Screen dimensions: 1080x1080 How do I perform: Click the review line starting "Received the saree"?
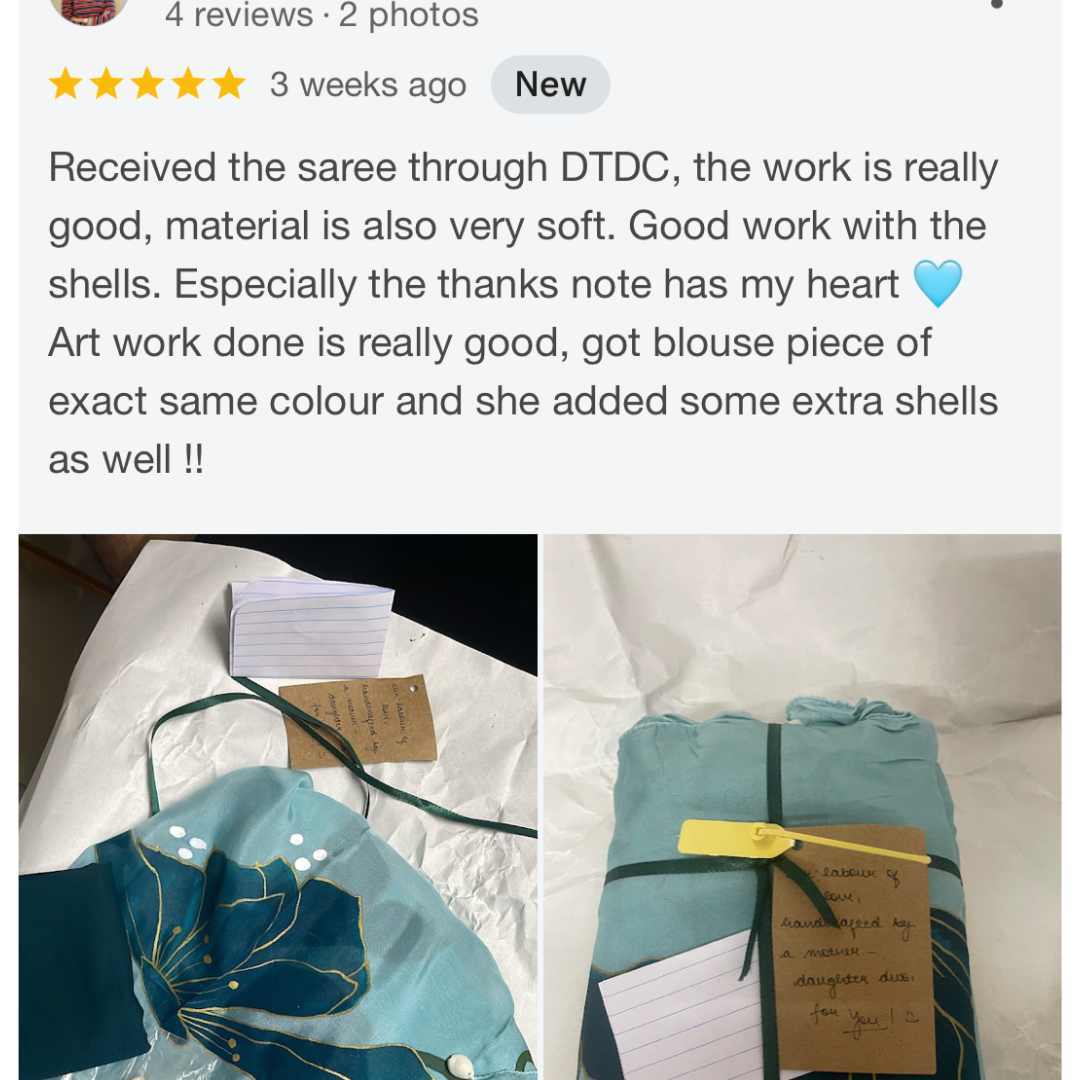[x=523, y=167]
